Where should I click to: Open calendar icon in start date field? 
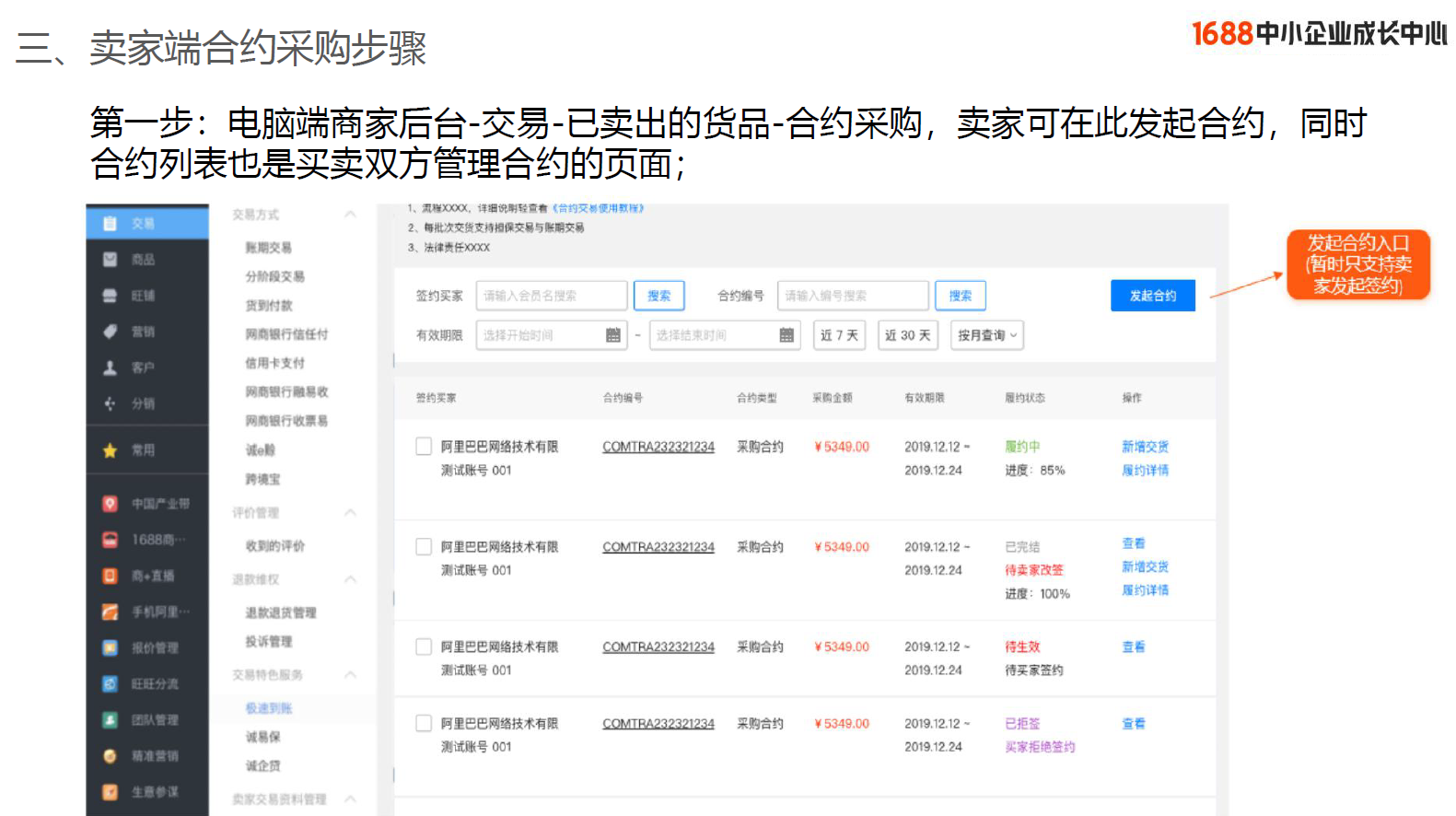coord(613,335)
